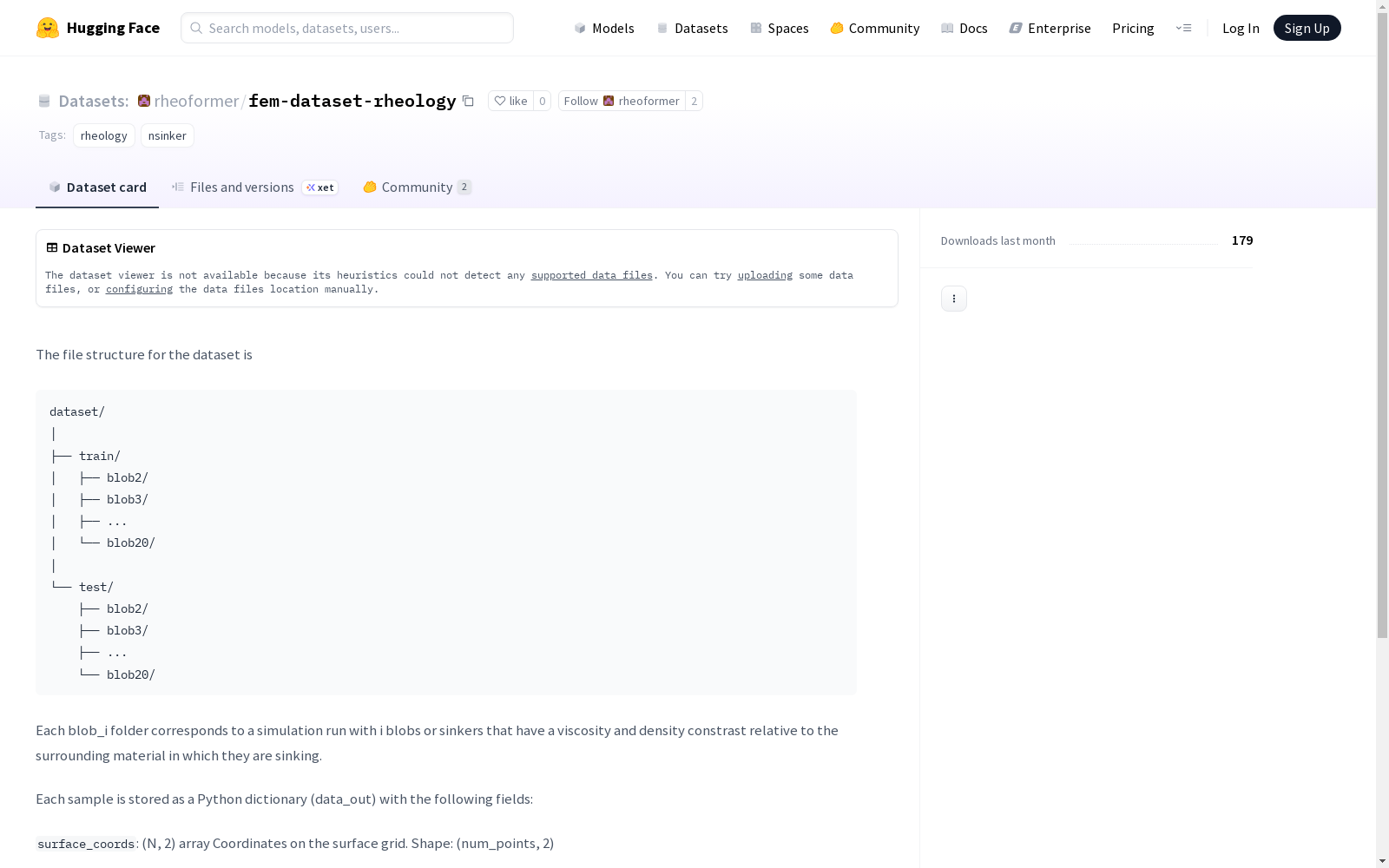The width and height of the screenshot is (1389, 868).
Task: Follow the rheoformer organization
Action: (622, 101)
